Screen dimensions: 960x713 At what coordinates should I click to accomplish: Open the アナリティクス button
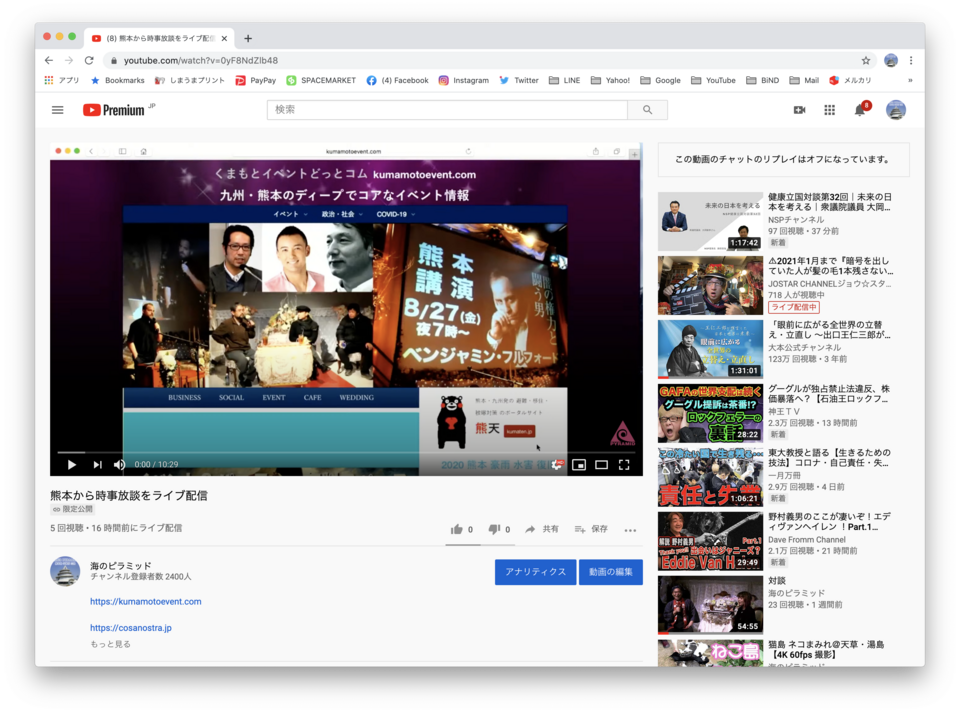pos(535,572)
